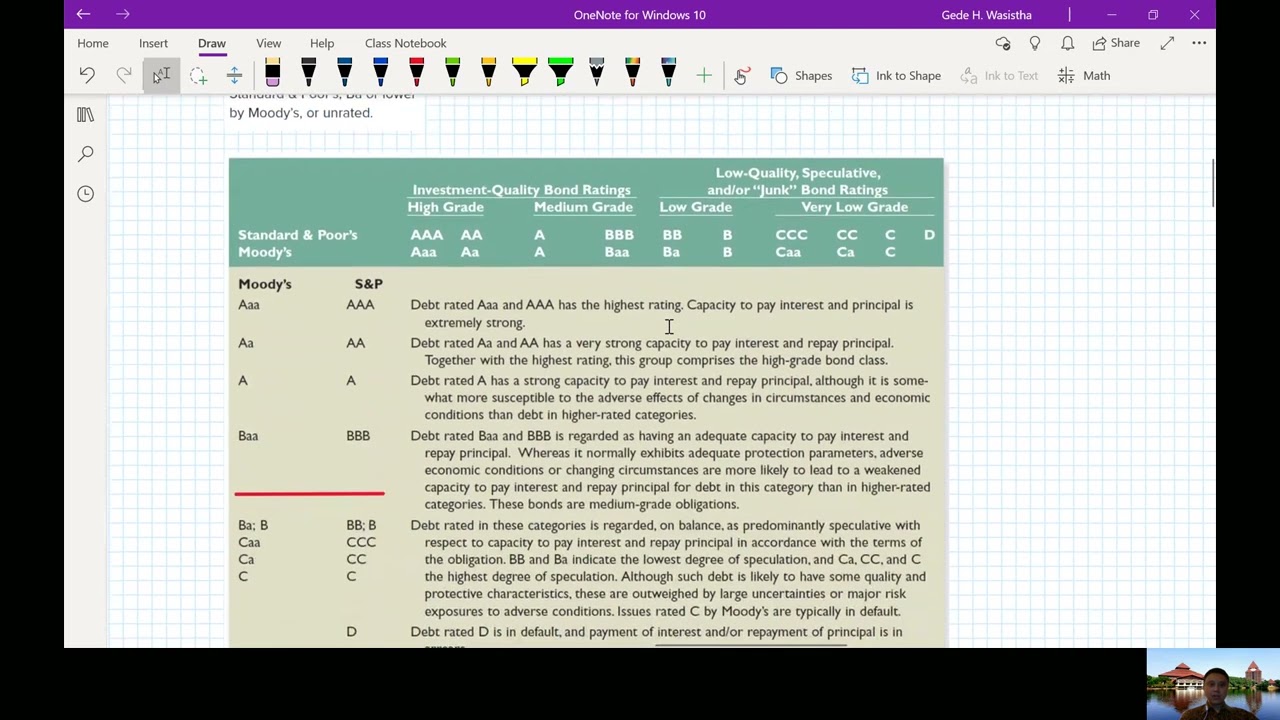The image size is (1280, 720).
Task: Go to the View tab
Action: [x=268, y=43]
